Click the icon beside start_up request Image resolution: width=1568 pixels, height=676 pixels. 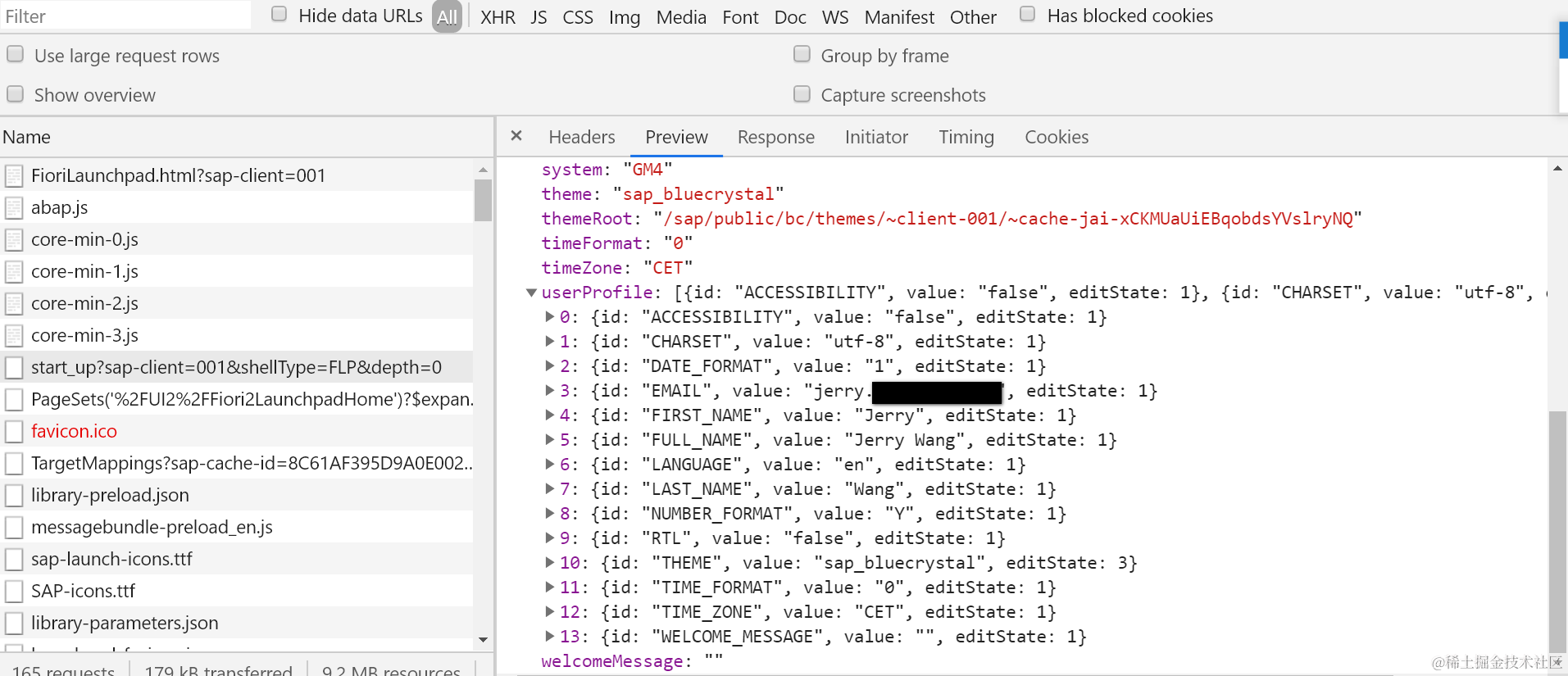click(x=14, y=368)
